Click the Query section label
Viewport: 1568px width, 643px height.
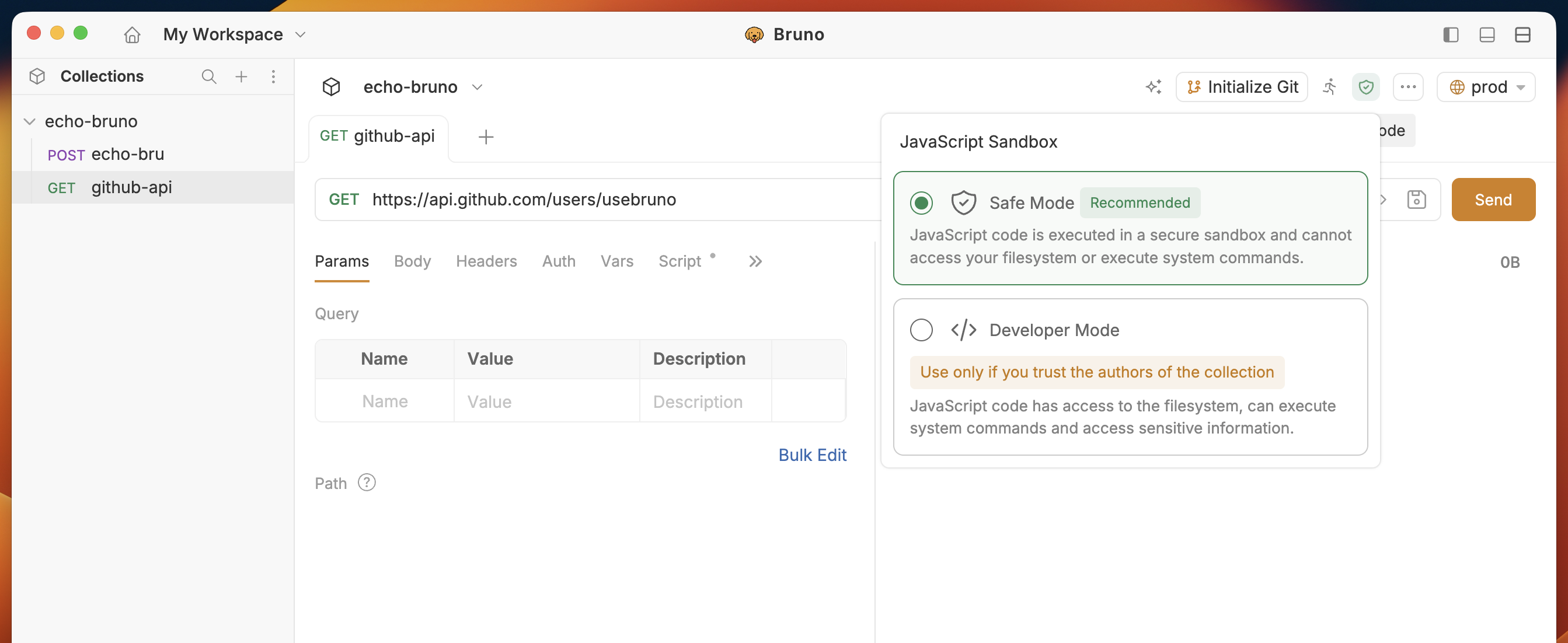click(337, 314)
